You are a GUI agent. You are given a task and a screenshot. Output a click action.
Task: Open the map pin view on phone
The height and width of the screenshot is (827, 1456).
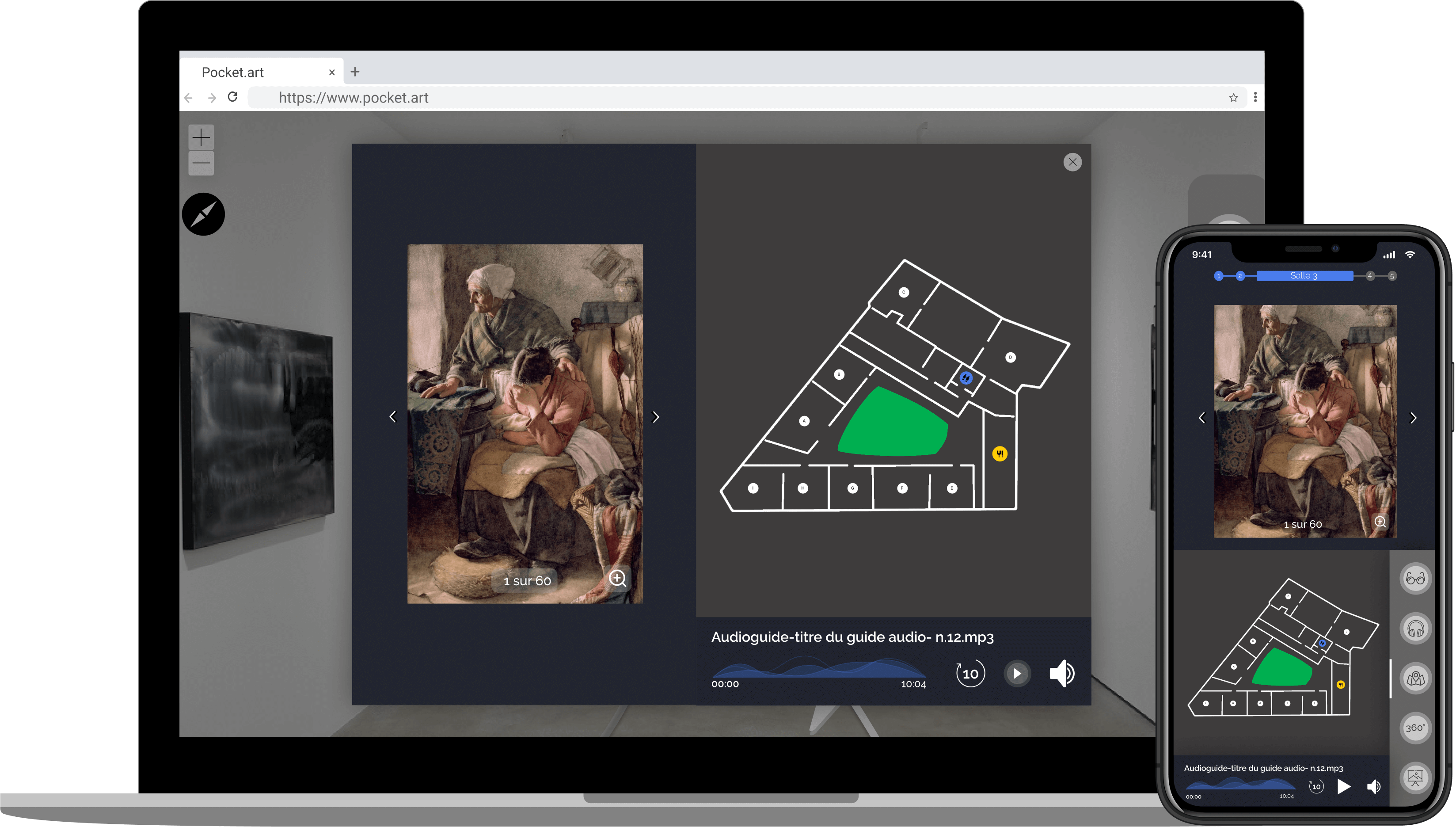[x=1415, y=678]
